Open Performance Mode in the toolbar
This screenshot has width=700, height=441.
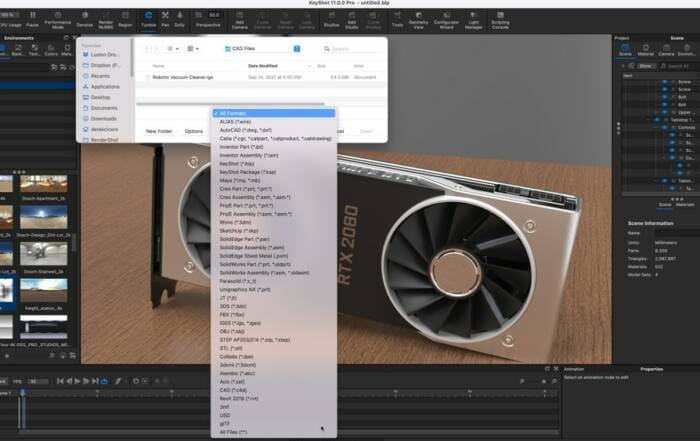(x=58, y=20)
